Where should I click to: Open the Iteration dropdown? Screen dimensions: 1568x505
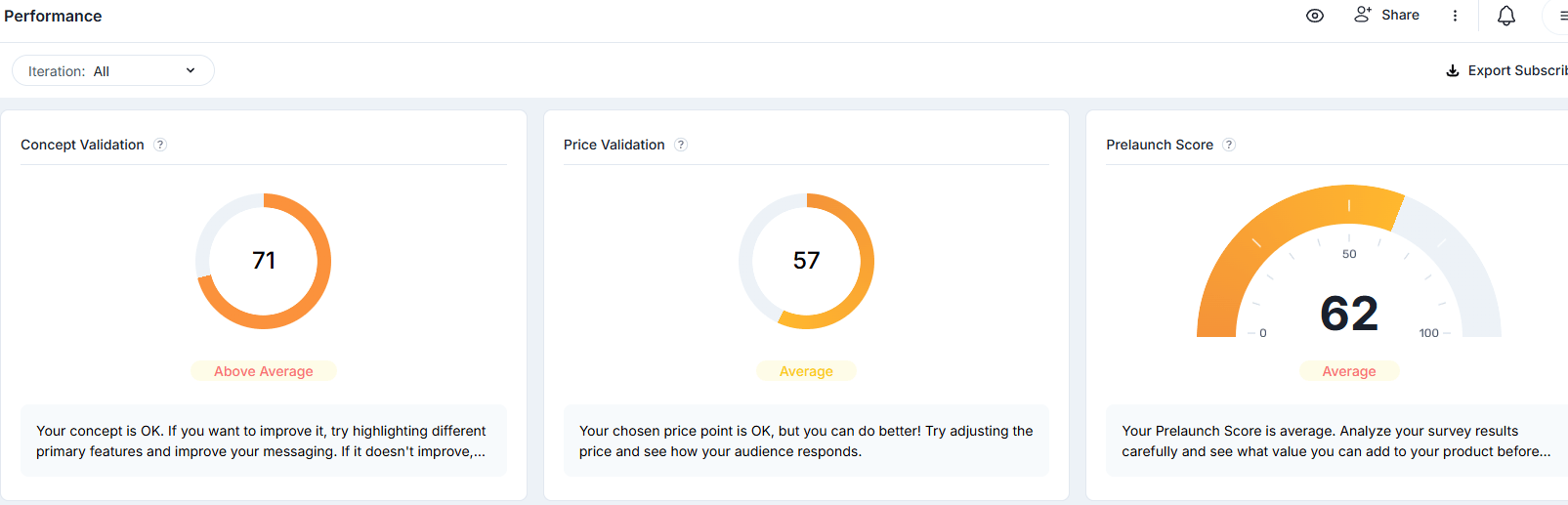click(x=112, y=70)
